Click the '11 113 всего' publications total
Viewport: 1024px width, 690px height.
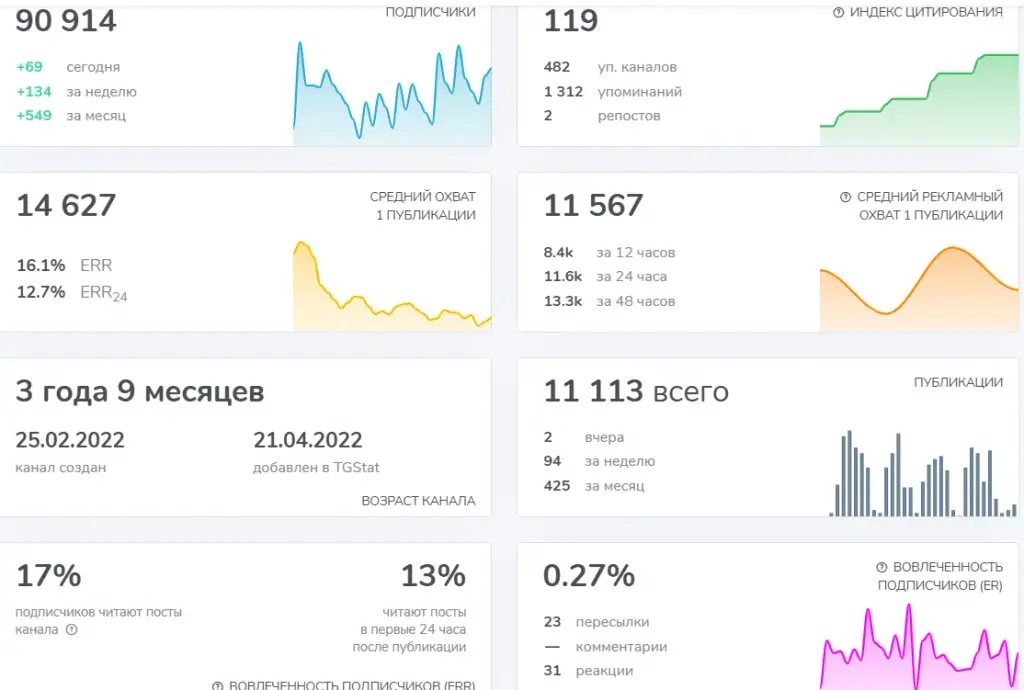[x=636, y=391]
